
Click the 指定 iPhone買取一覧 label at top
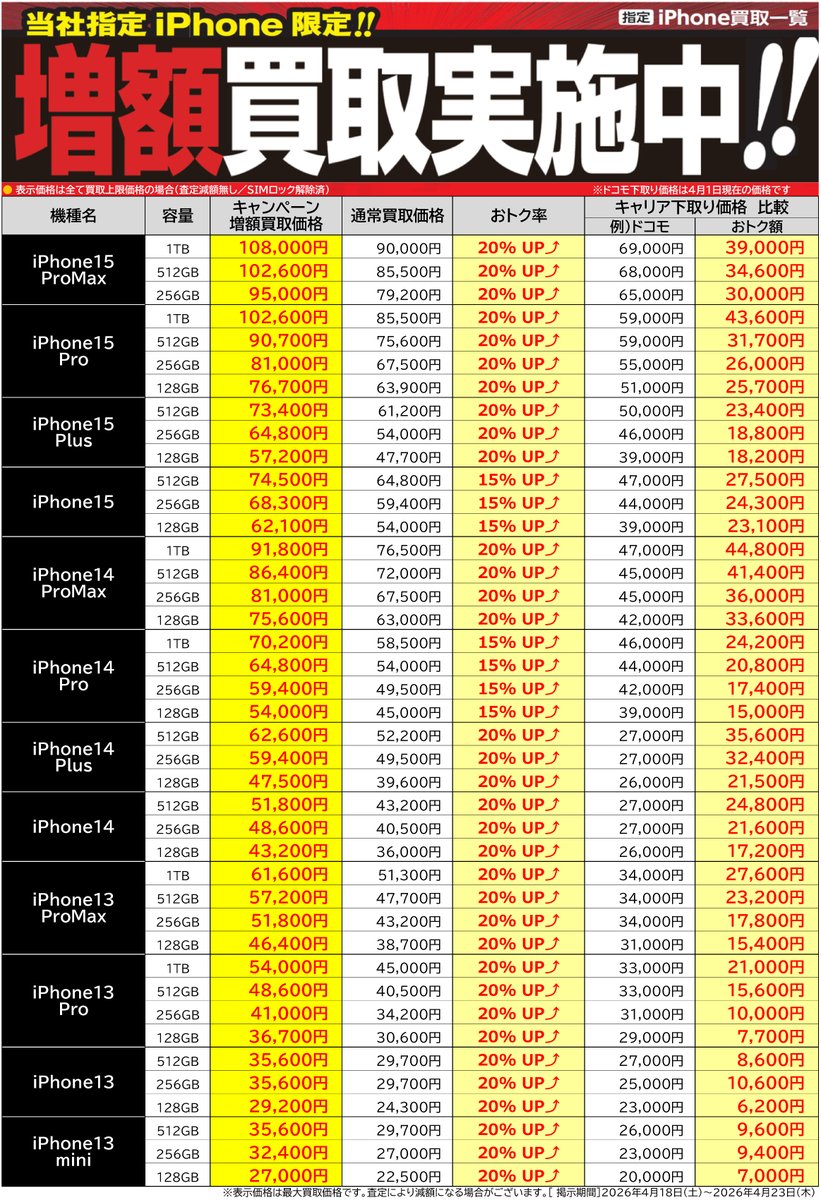pos(714,16)
